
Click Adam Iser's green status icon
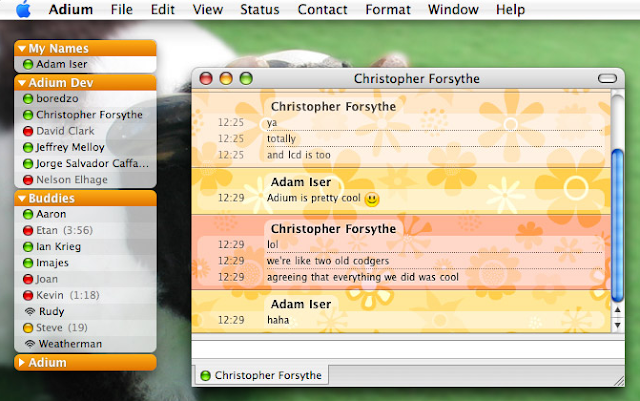(28, 65)
